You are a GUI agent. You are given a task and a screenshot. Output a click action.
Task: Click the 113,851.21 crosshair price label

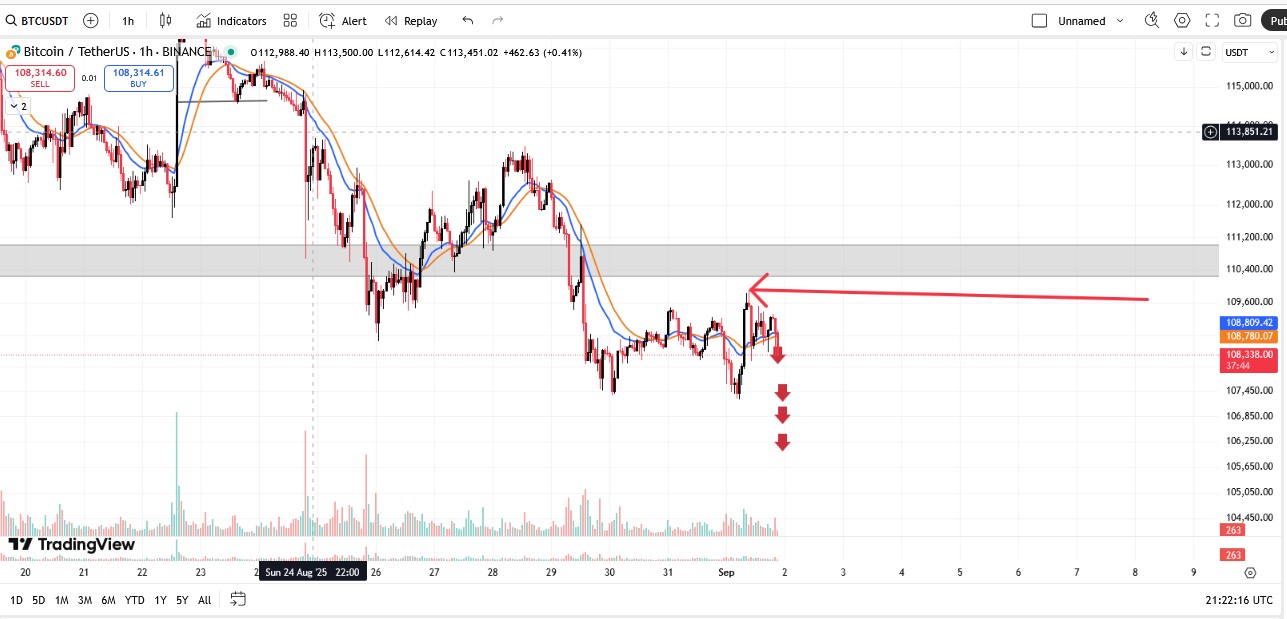[1249, 131]
